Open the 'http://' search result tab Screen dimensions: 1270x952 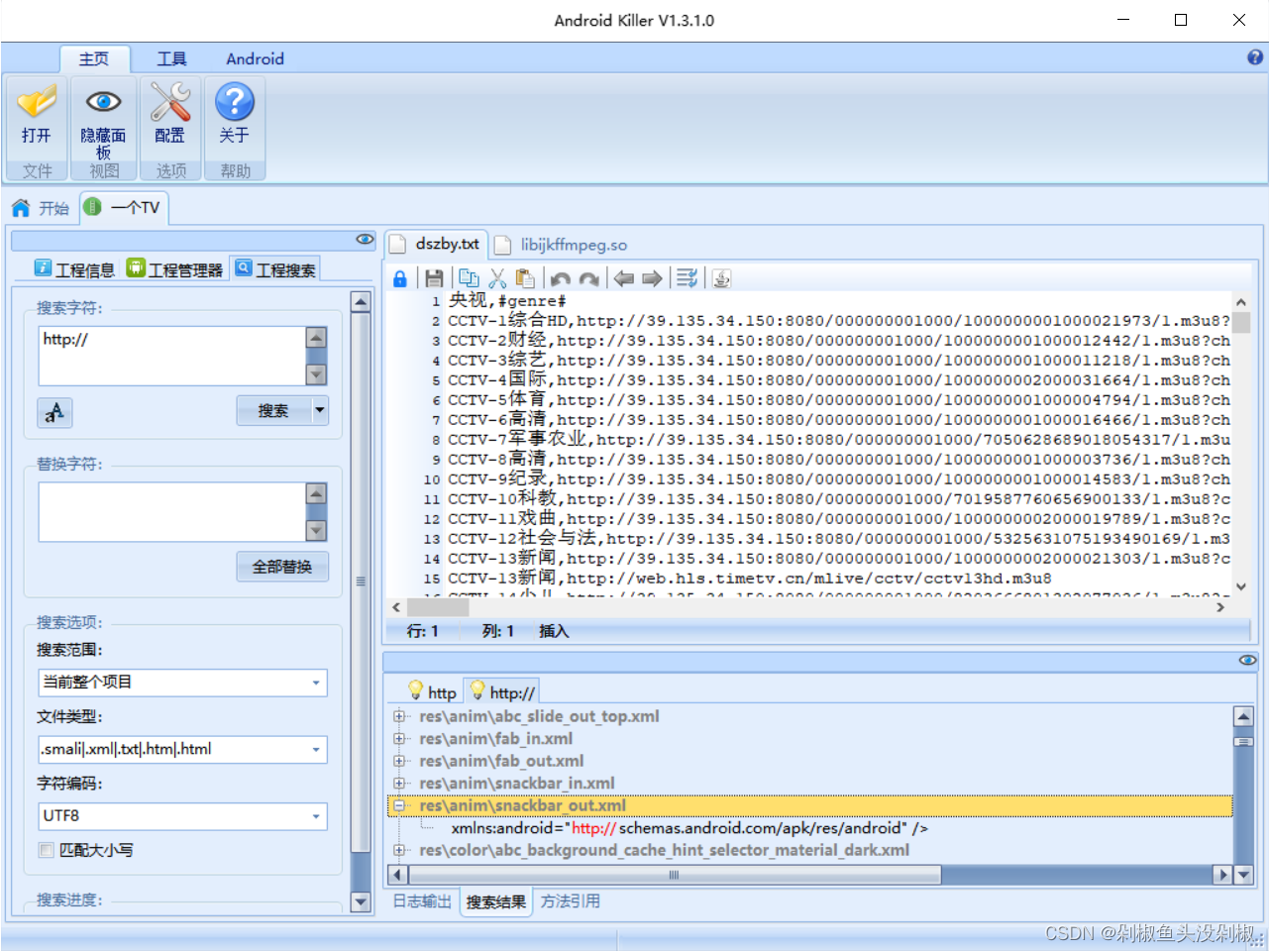click(x=502, y=692)
